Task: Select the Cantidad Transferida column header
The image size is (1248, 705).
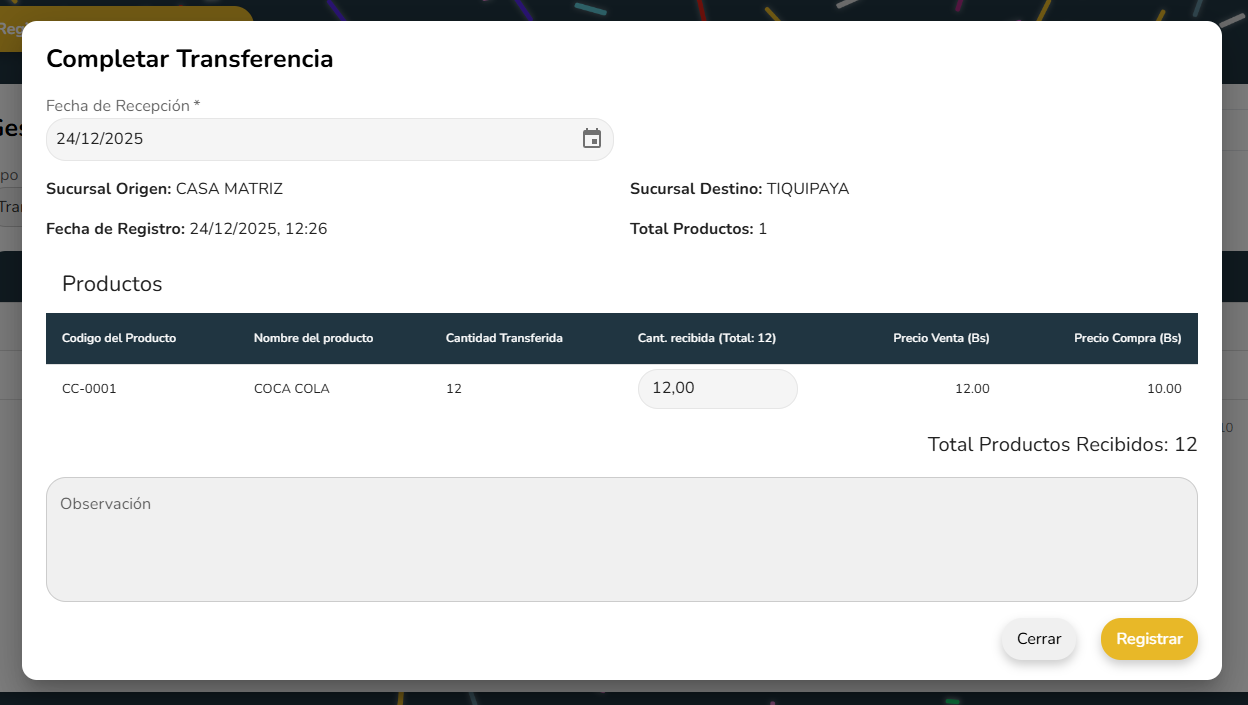Action: coord(504,338)
